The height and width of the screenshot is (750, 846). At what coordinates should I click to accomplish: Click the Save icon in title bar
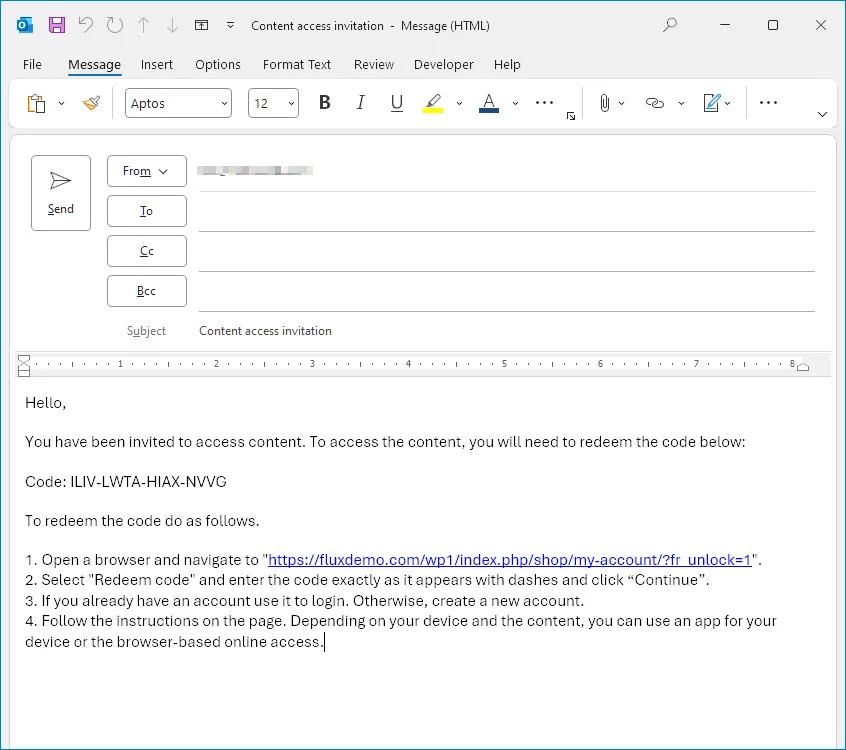point(57,25)
